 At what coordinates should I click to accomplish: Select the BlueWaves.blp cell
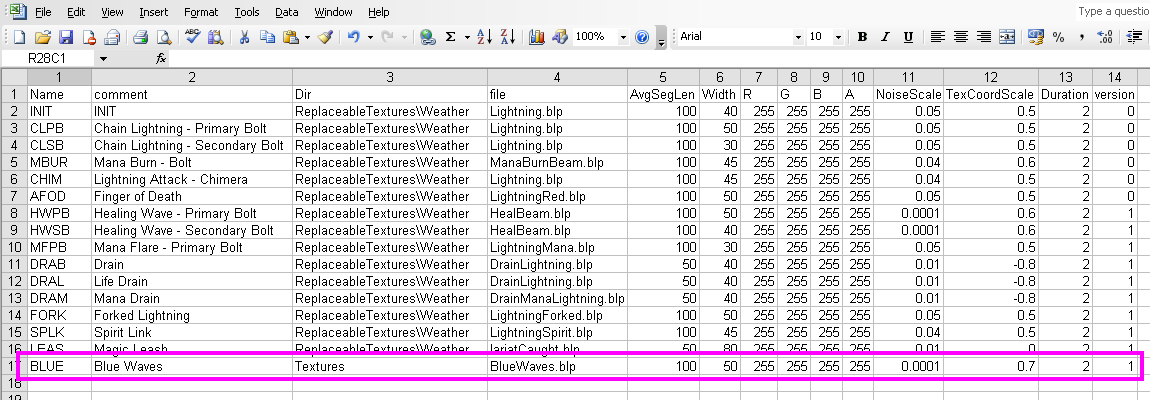[x=557, y=366]
